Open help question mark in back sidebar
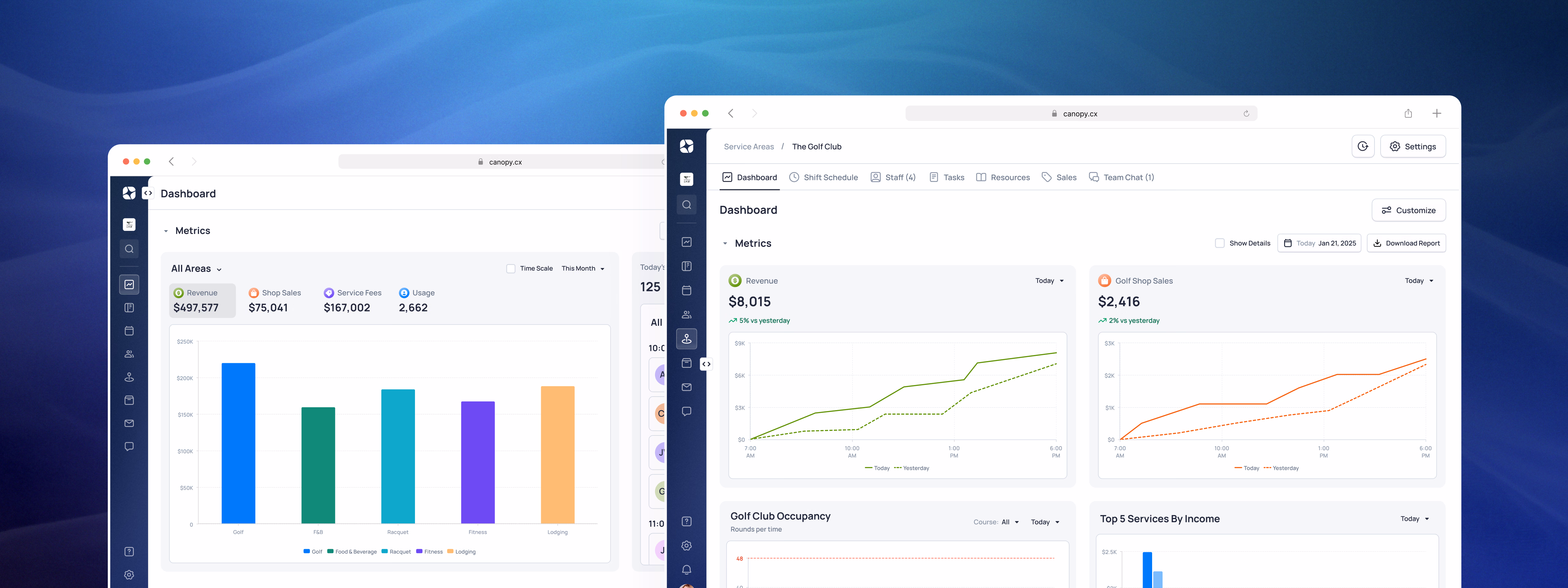This screenshot has height=588, width=1568. [129, 552]
